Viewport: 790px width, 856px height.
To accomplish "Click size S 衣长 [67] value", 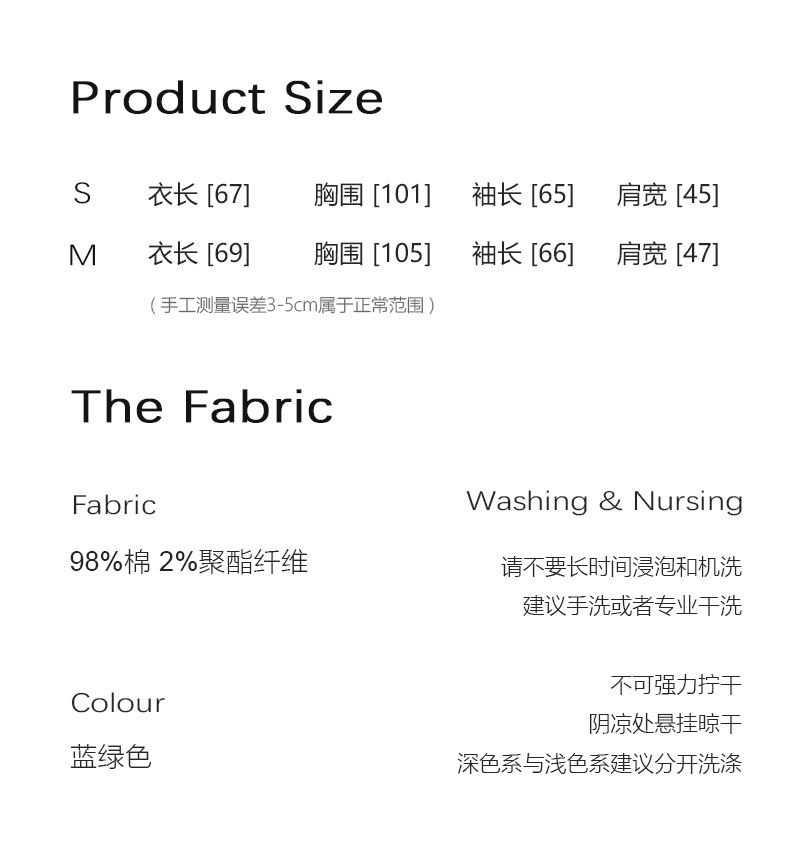I will pyautogui.click(x=199, y=194).
